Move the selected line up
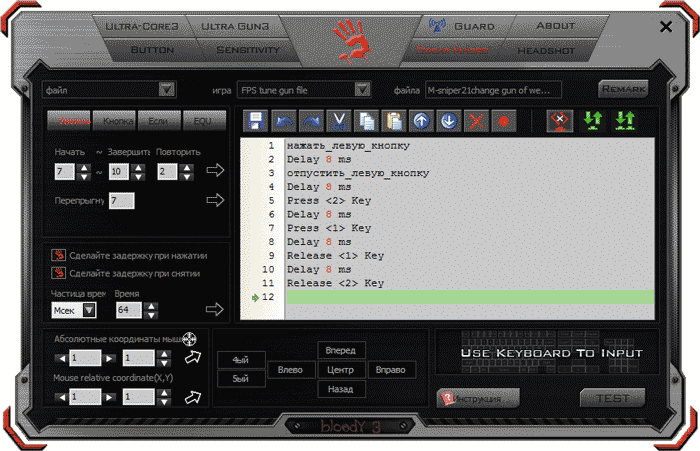The width and height of the screenshot is (700, 451). point(421,121)
